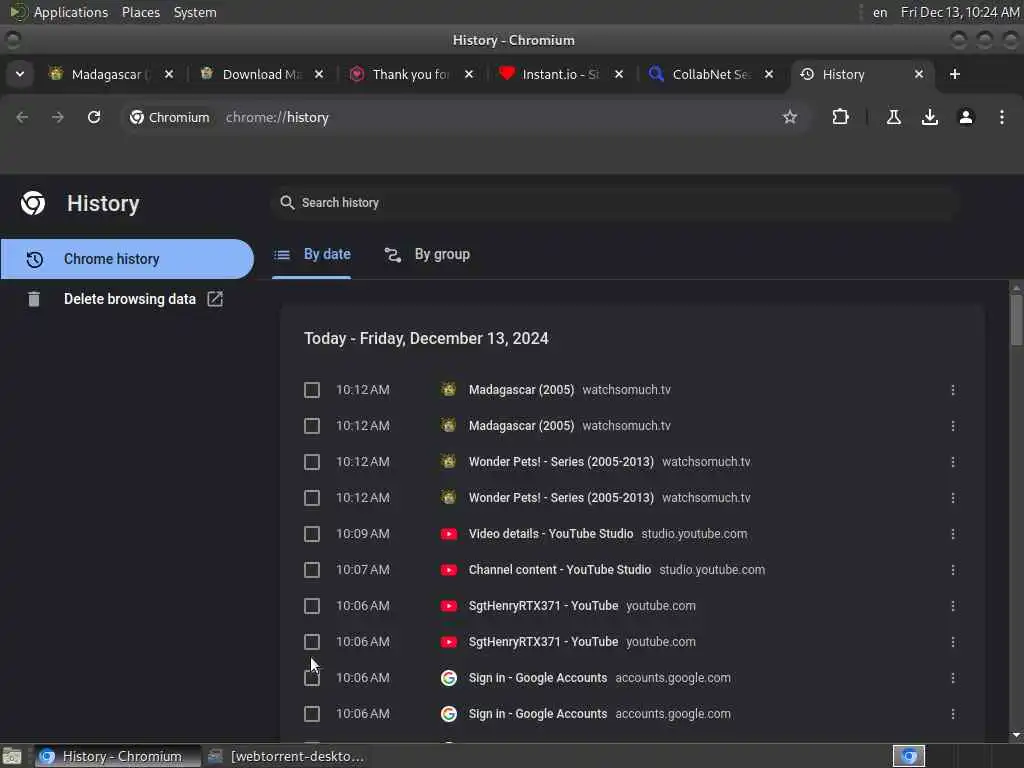Open actions menu for last Sign in entry
Image resolution: width=1024 pixels, height=768 pixels.
click(x=953, y=714)
